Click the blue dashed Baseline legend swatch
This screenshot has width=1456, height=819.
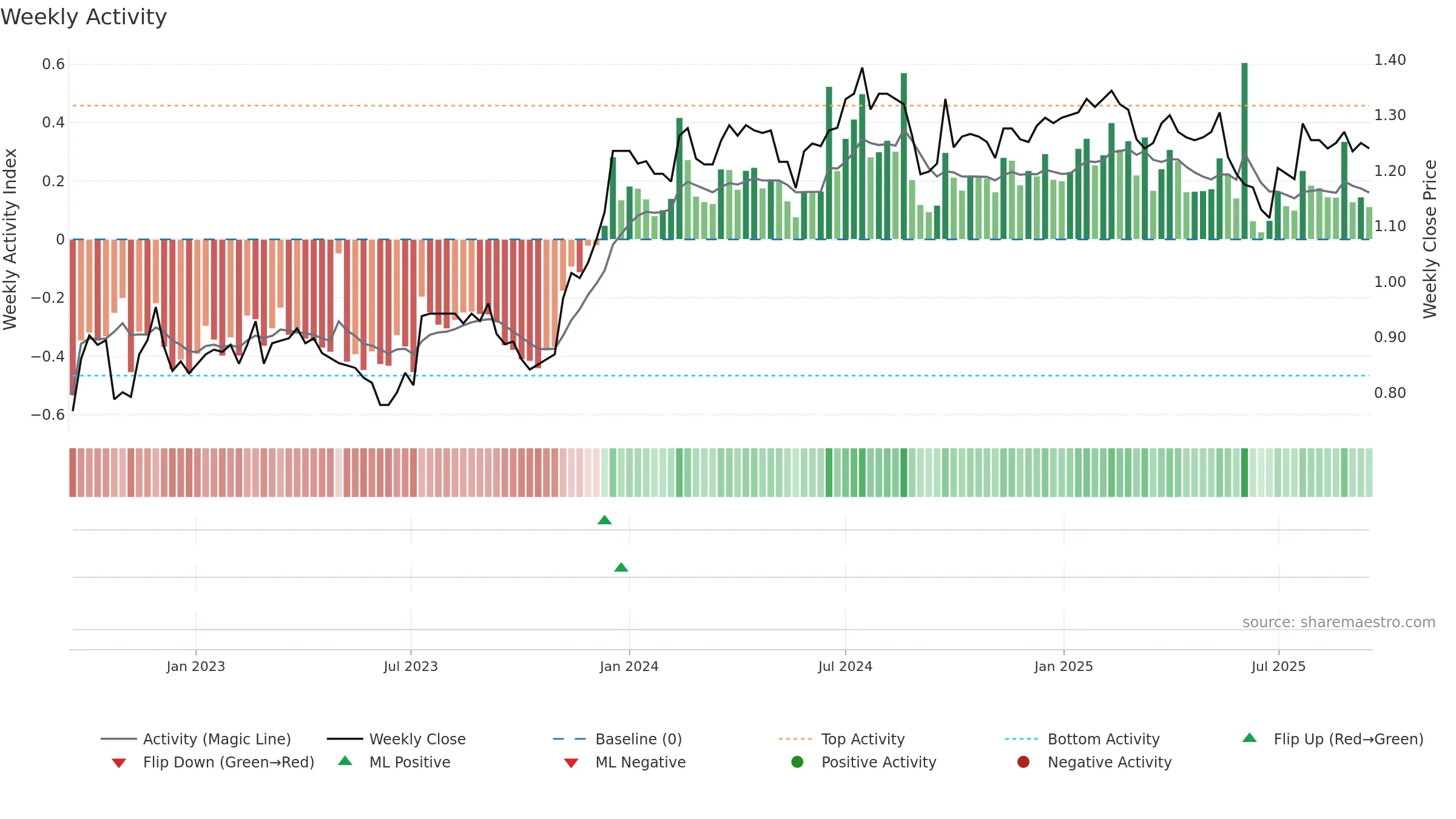[x=570, y=739]
